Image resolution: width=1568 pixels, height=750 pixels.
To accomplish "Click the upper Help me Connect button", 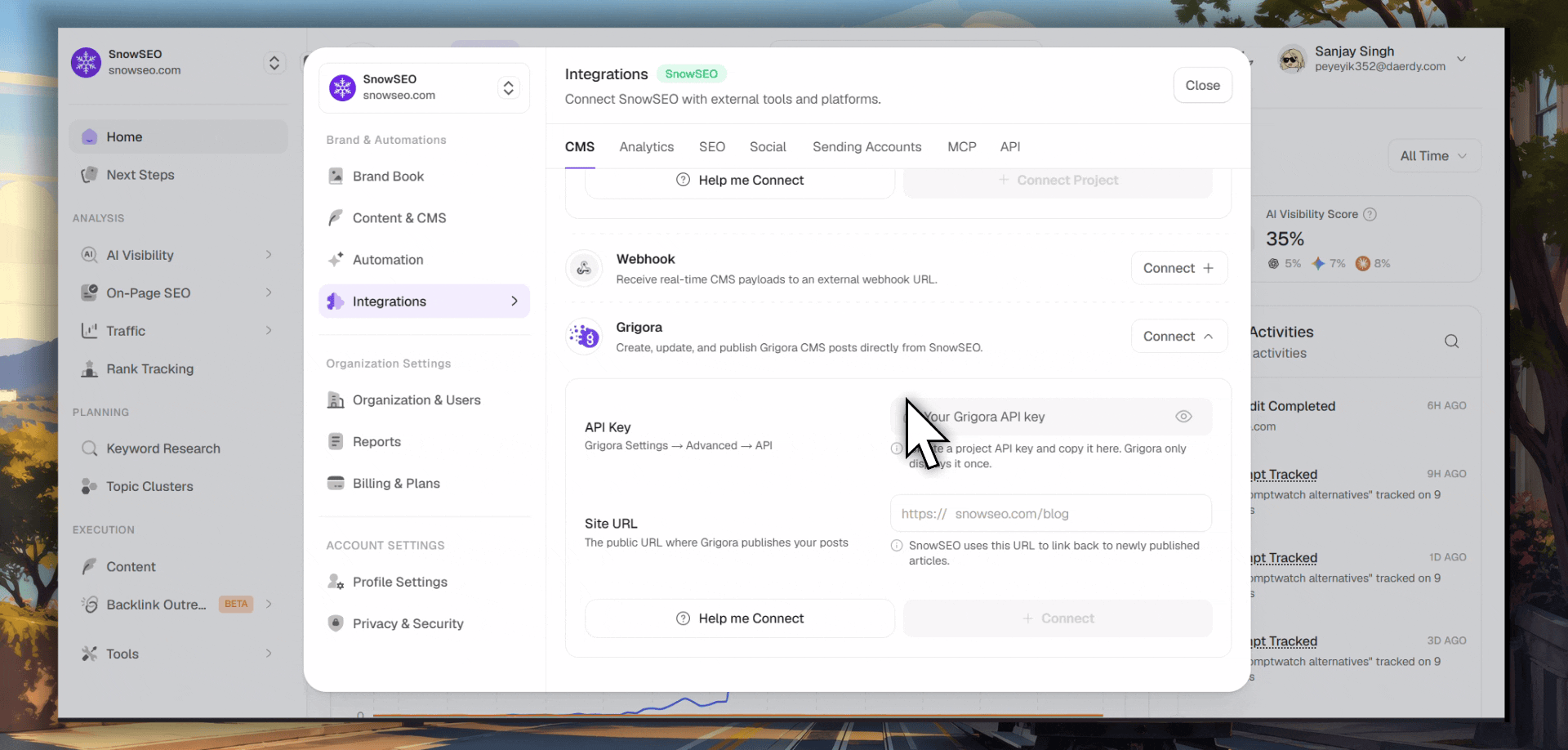I will coord(739,181).
